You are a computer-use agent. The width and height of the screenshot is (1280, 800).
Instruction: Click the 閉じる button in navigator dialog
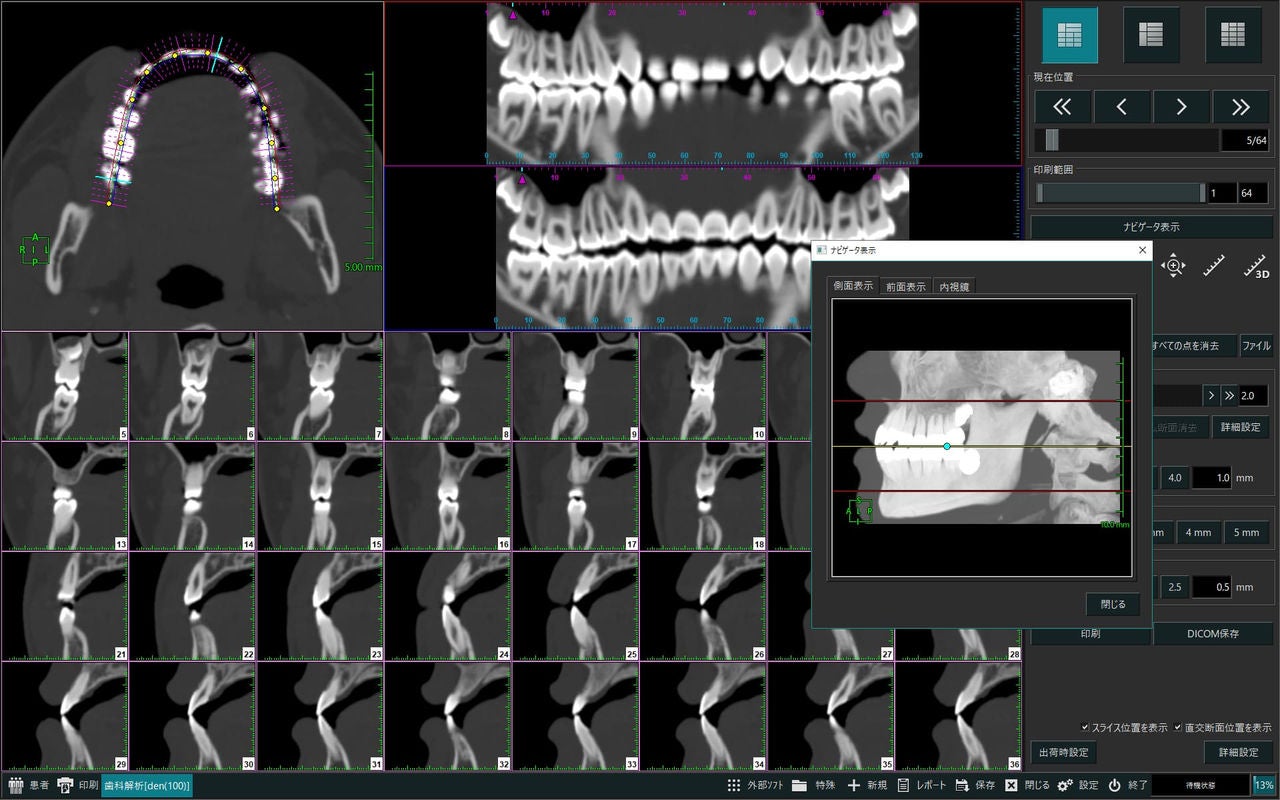pyautogui.click(x=1113, y=604)
